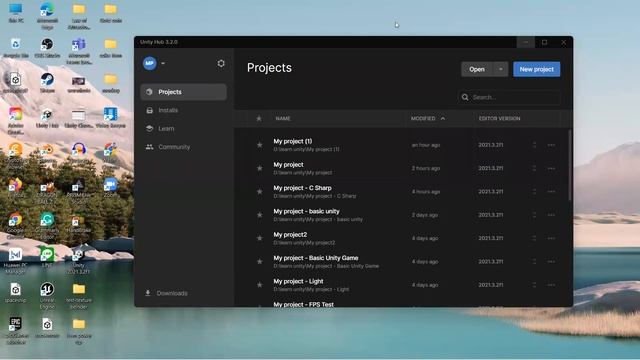Image resolution: width=640 pixels, height=360 pixels.
Task: Toggle favorite on My project - Light
Action: [x=259, y=284]
